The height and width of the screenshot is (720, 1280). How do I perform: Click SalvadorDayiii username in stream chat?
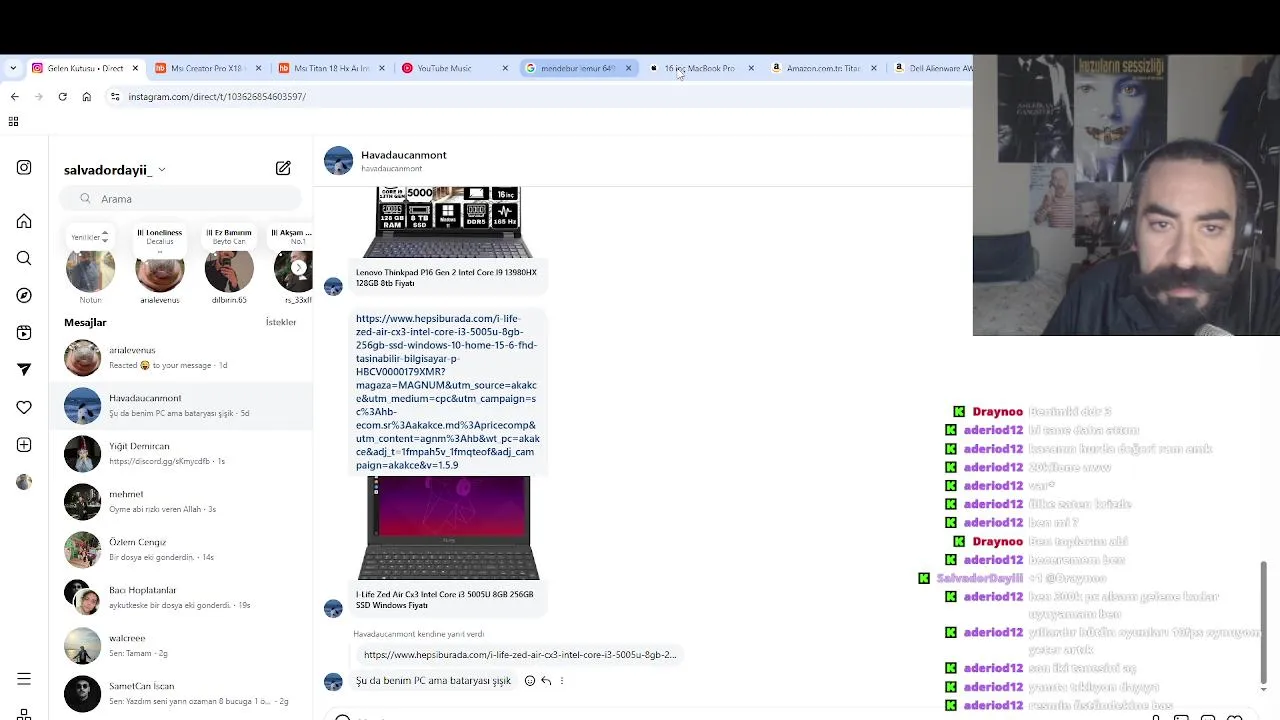(979, 578)
